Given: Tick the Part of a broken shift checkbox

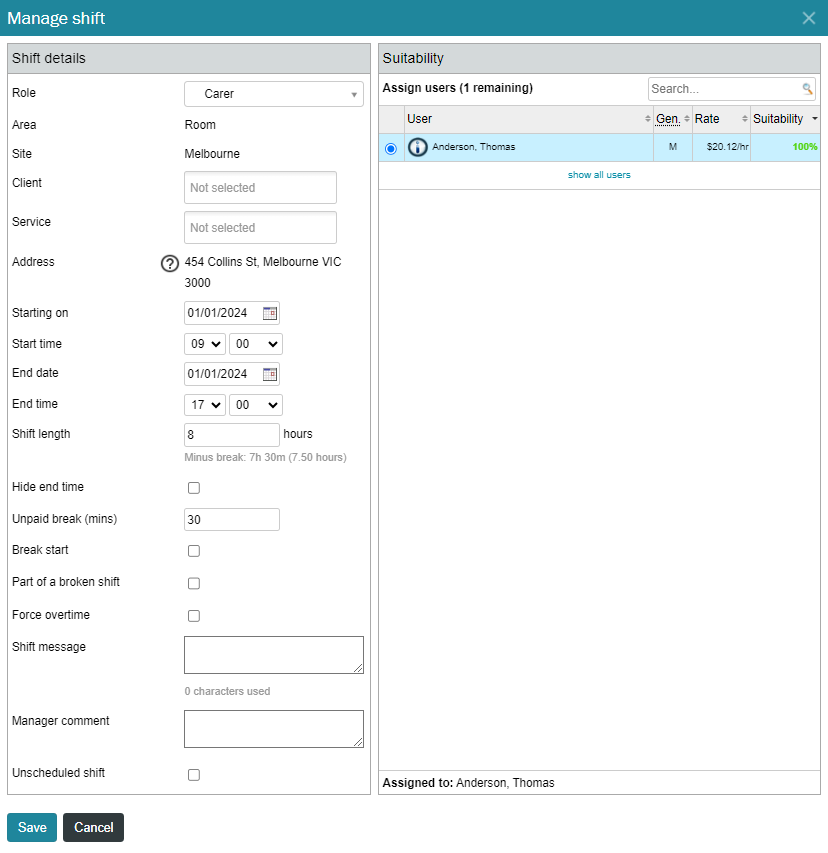Looking at the screenshot, I should tap(194, 583).
